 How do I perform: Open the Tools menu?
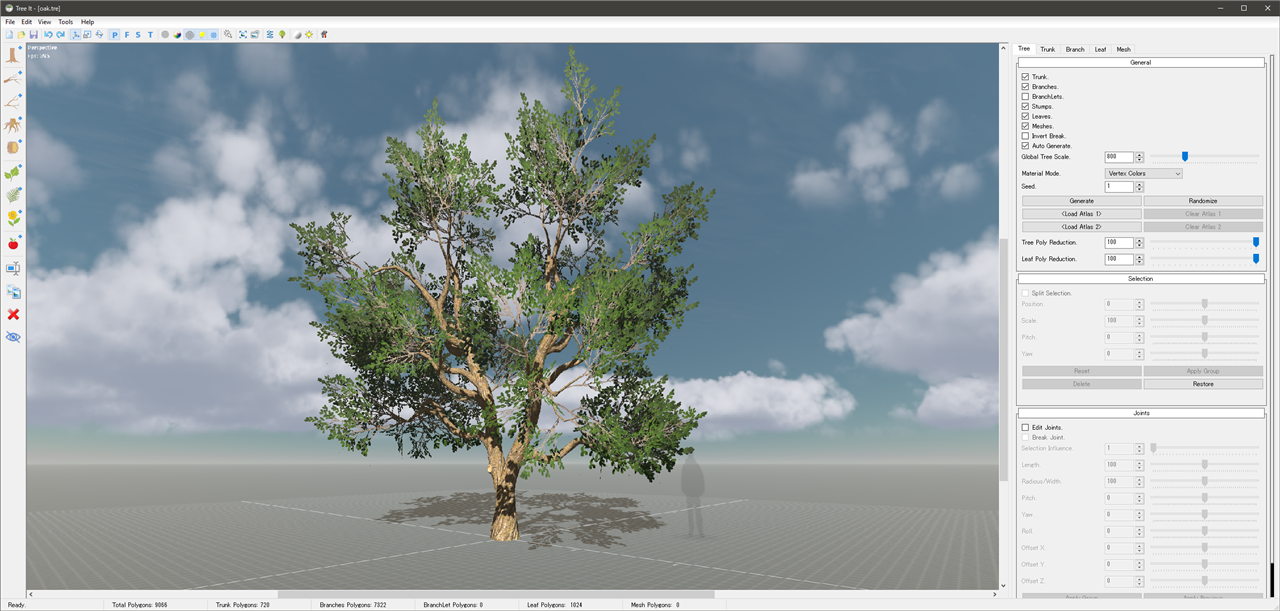pyautogui.click(x=65, y=21)
